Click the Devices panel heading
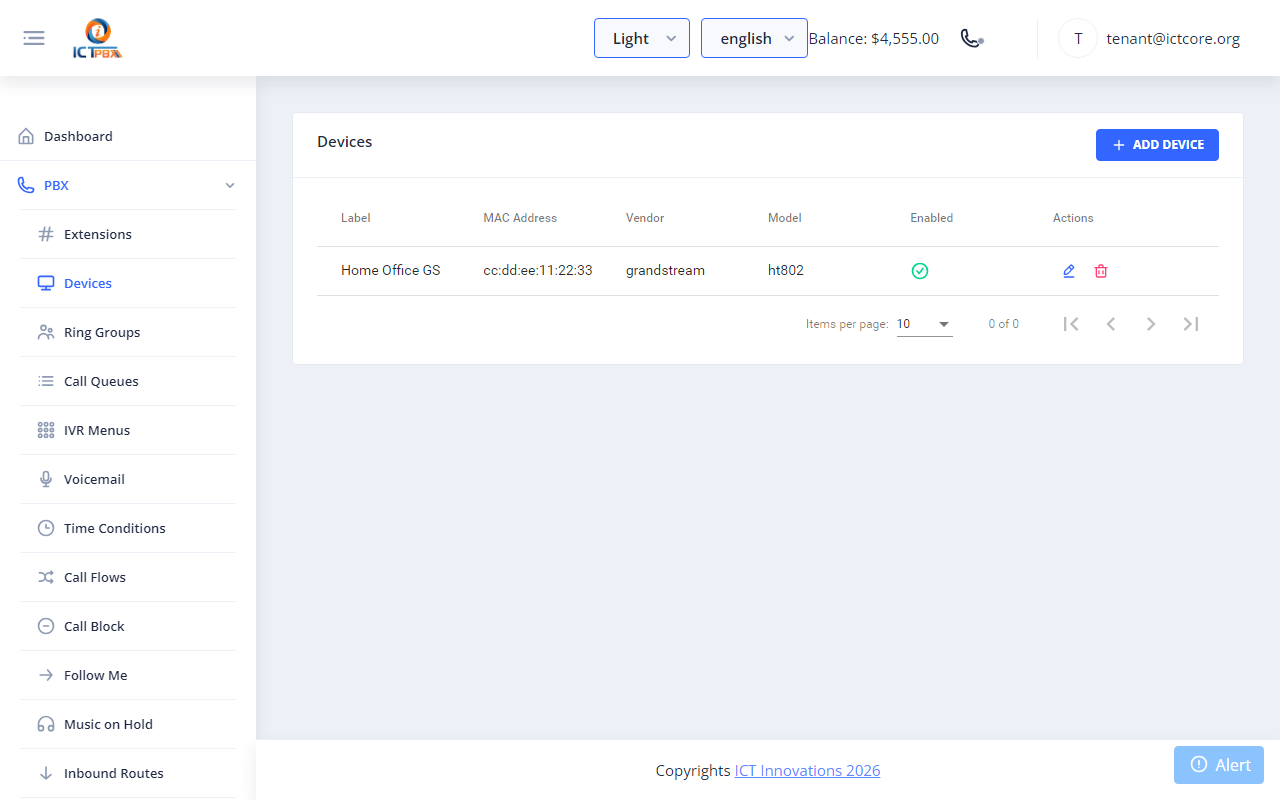 point(344,142)
